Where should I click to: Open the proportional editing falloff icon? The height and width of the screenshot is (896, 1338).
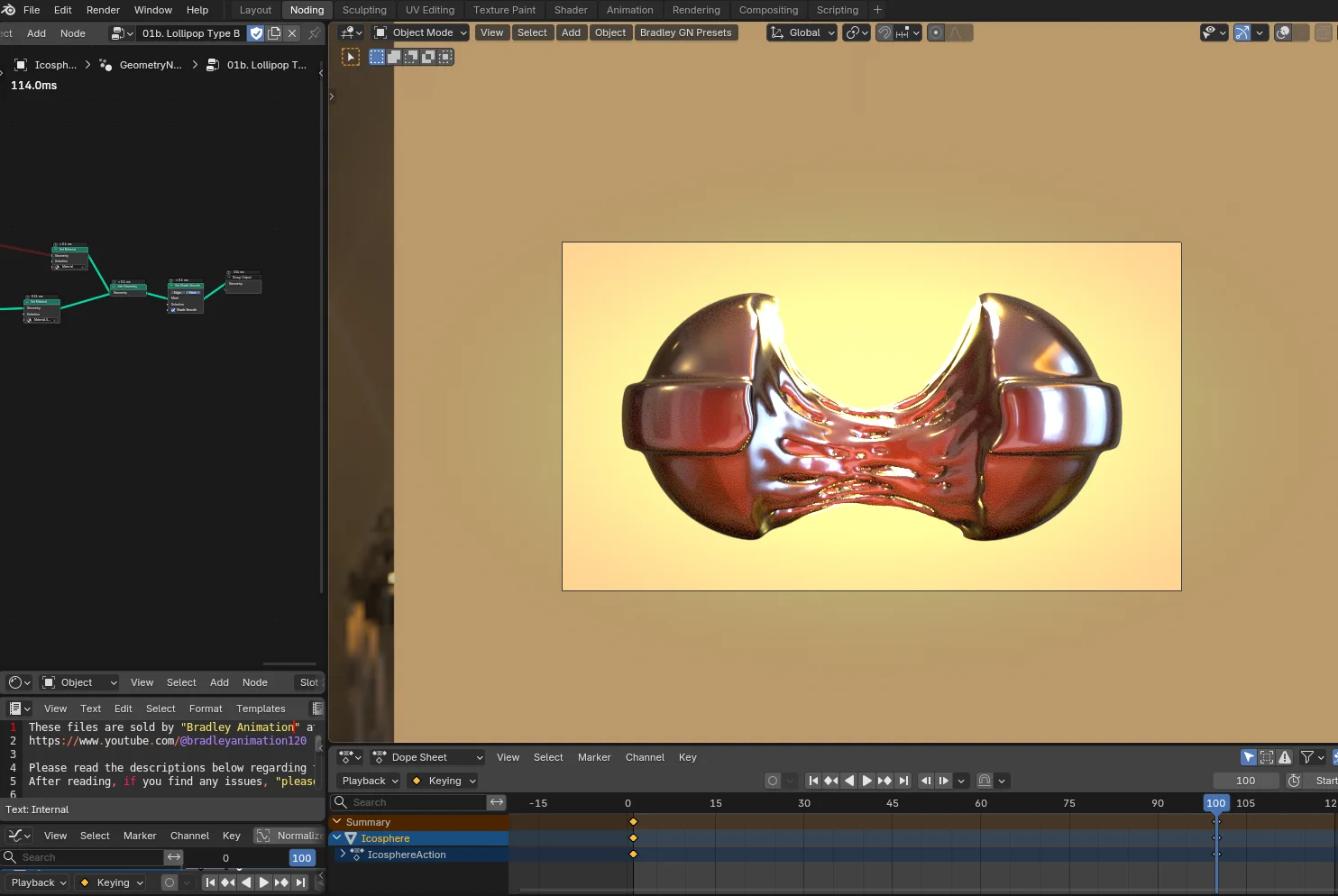954,34
